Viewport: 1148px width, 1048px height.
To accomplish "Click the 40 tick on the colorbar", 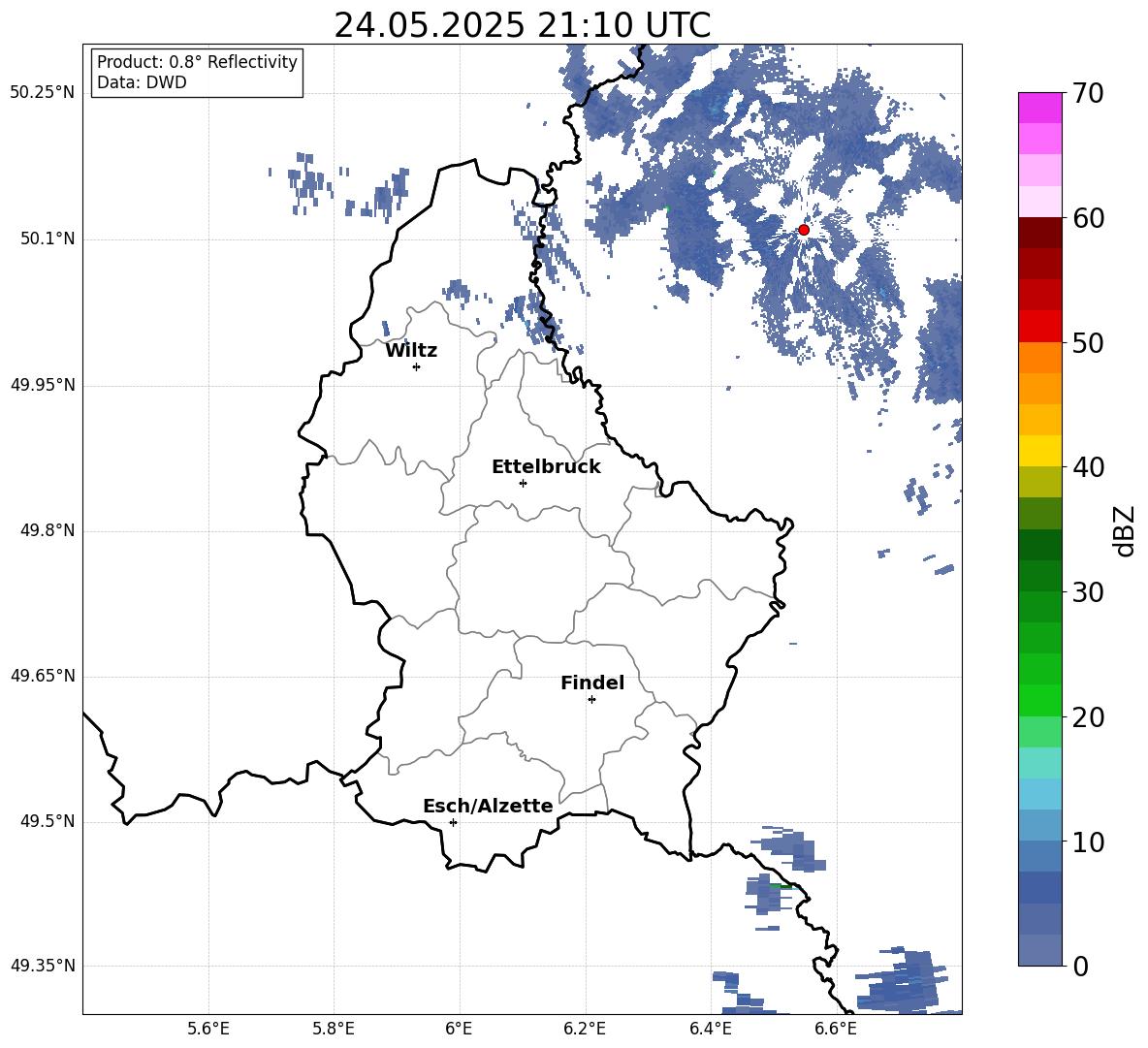I will coord(1088,467).
